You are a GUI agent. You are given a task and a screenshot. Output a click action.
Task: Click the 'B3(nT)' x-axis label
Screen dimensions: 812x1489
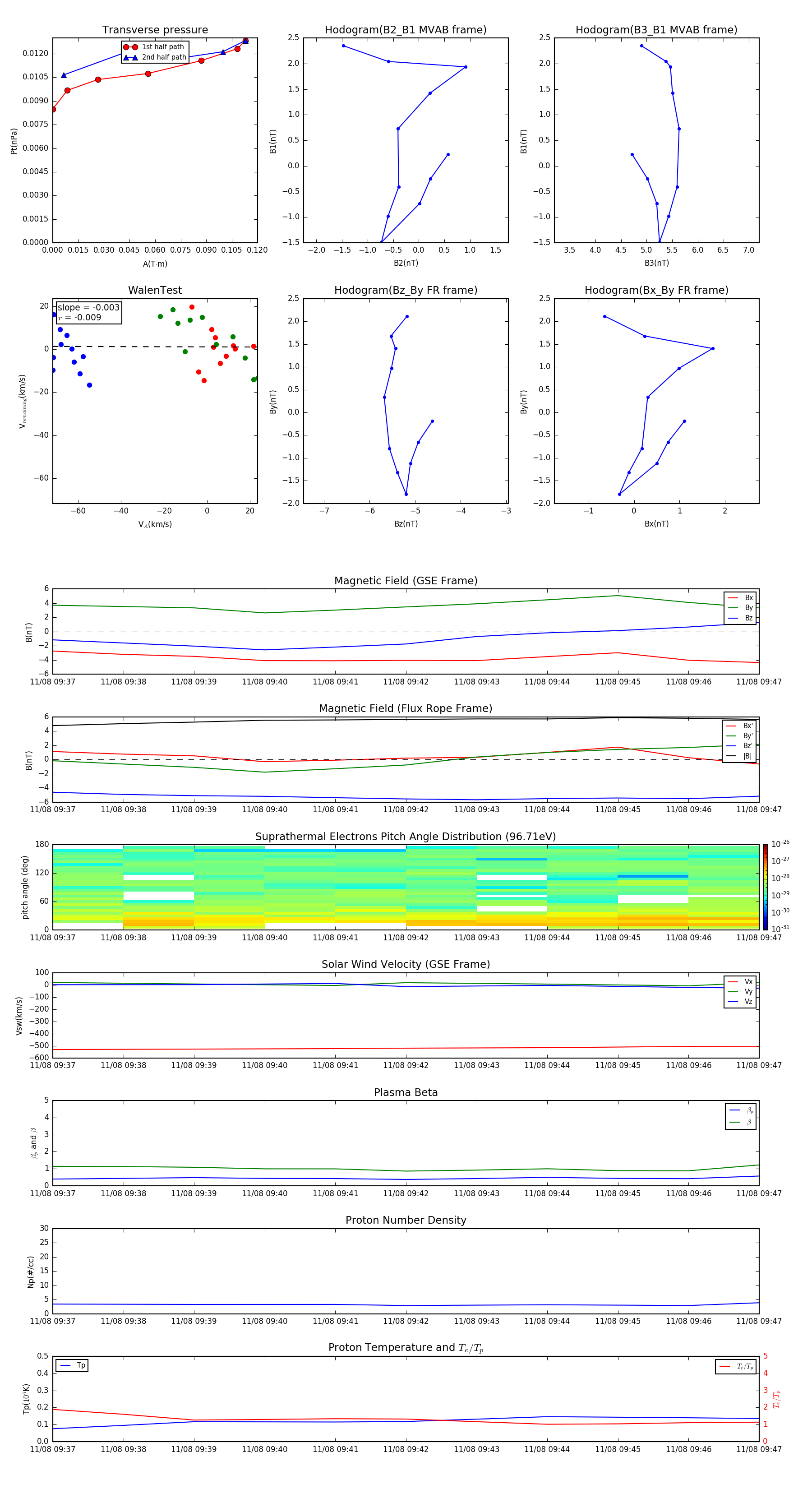(x=656, y=263)
